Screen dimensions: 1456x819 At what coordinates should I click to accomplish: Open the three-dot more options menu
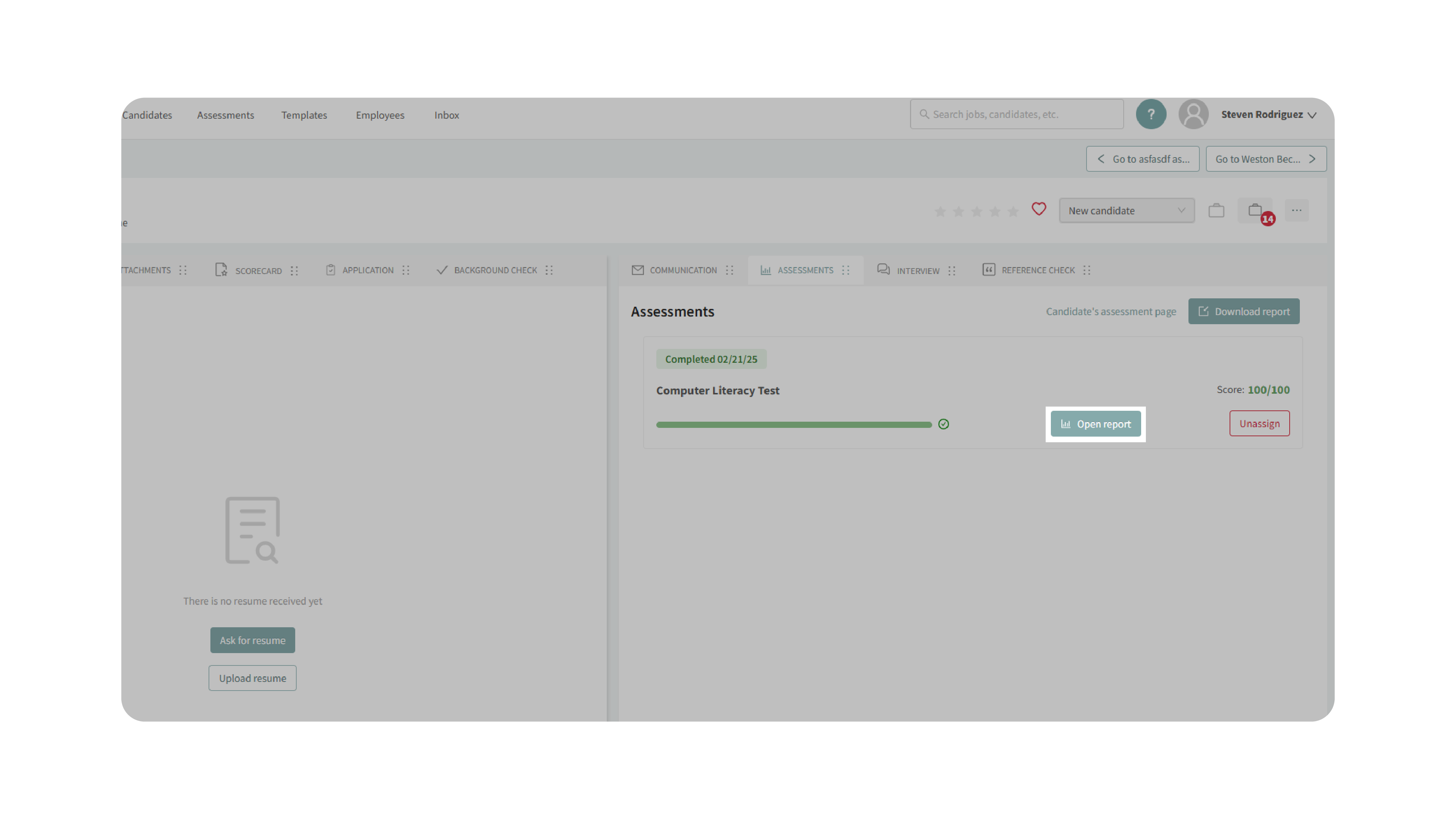click(1296, 210)
